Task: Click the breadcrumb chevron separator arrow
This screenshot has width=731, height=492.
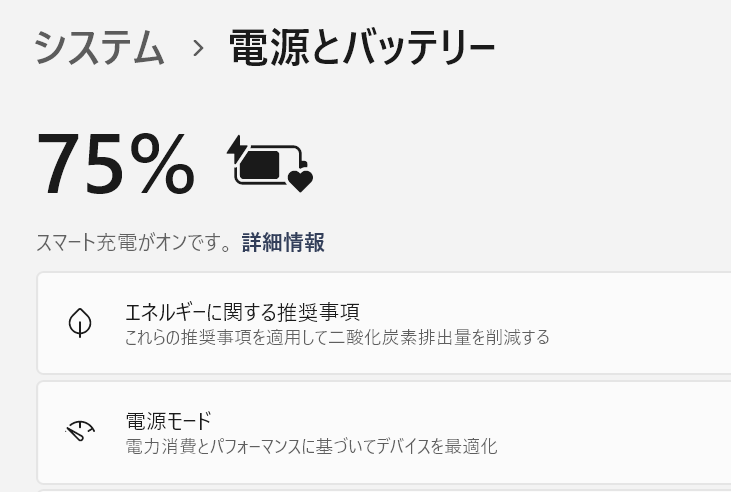Action: (x=198, y=49)
